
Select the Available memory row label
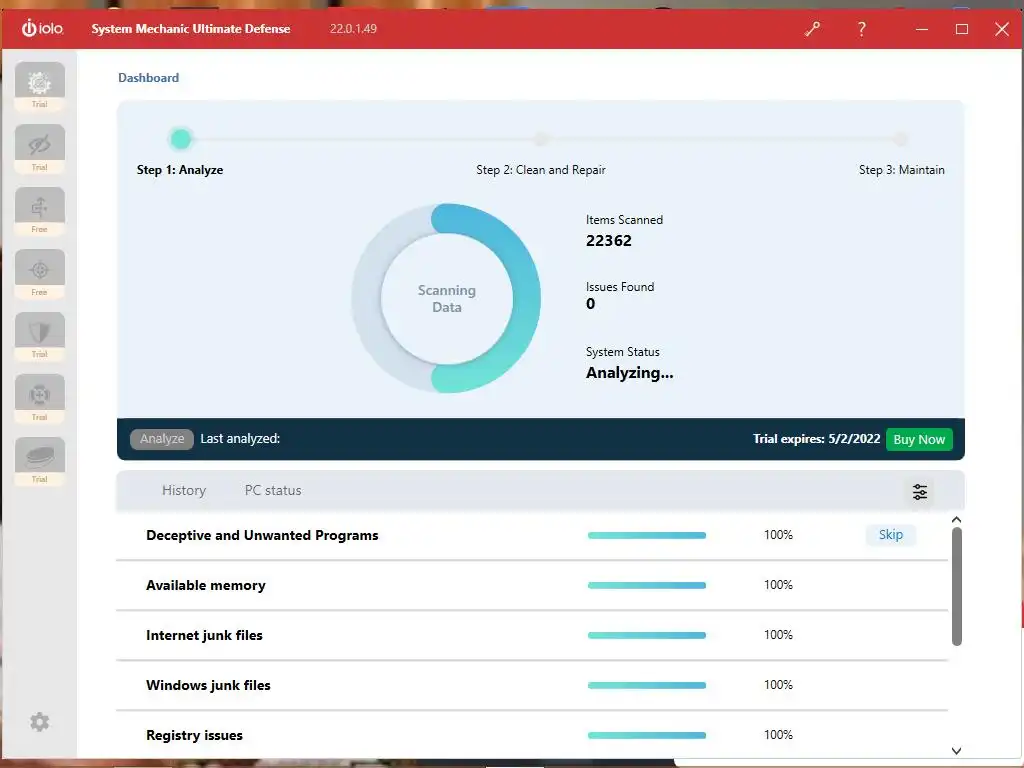[x=206, y=586]
